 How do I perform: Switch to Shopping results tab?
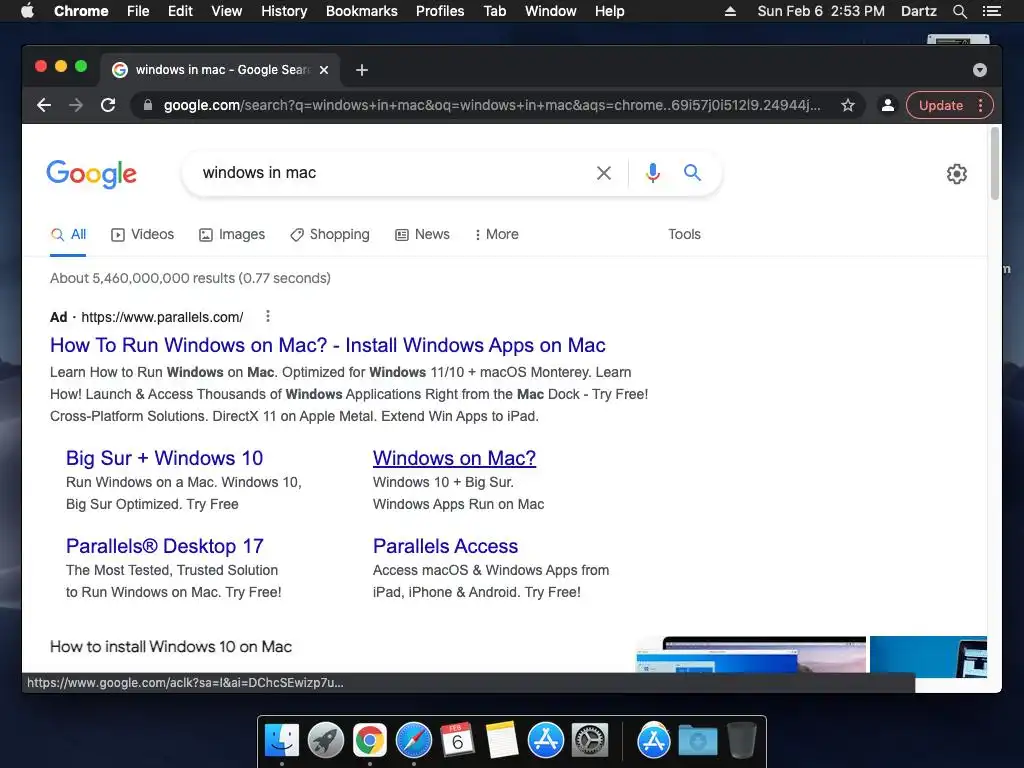click(x=330, y=234)
